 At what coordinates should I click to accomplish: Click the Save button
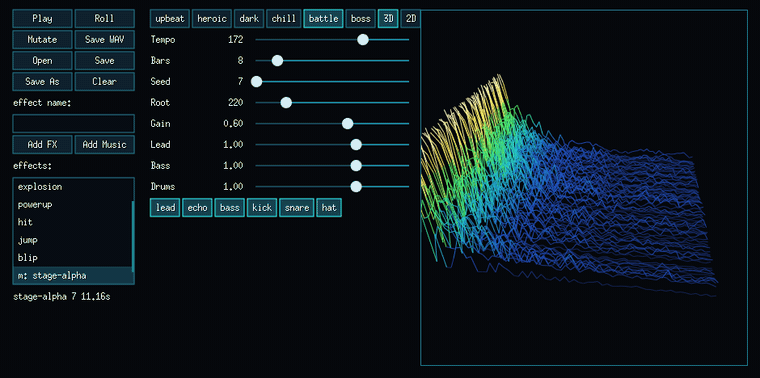tap(105, 61)
